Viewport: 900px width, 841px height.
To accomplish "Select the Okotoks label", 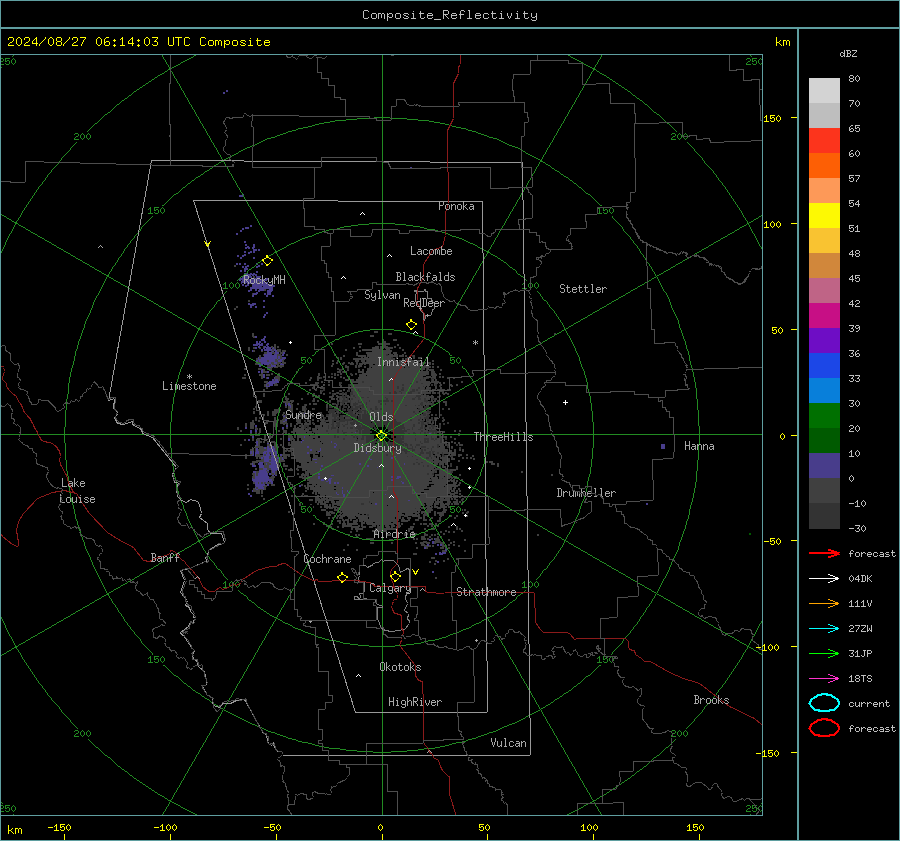I will pos(400,667).
